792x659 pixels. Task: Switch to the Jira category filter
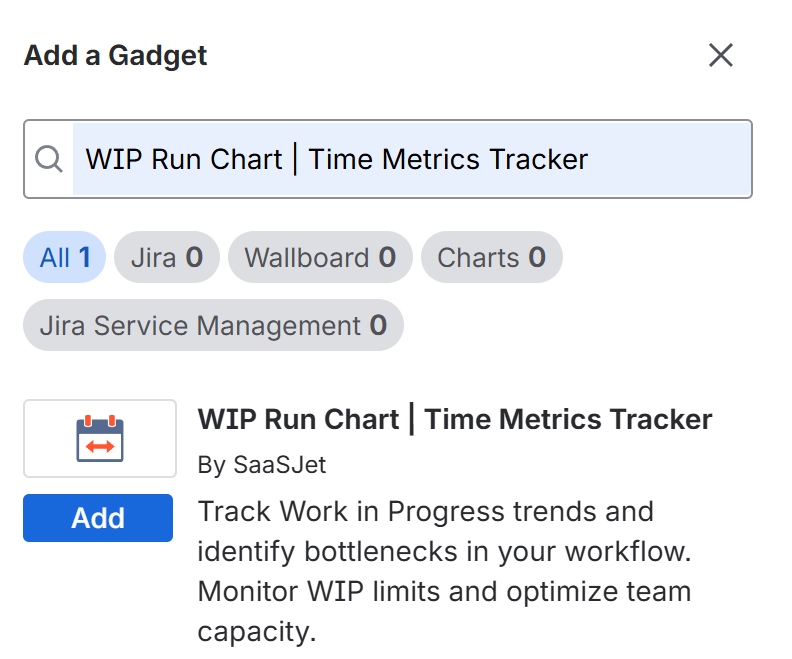[x=166, y=258]
